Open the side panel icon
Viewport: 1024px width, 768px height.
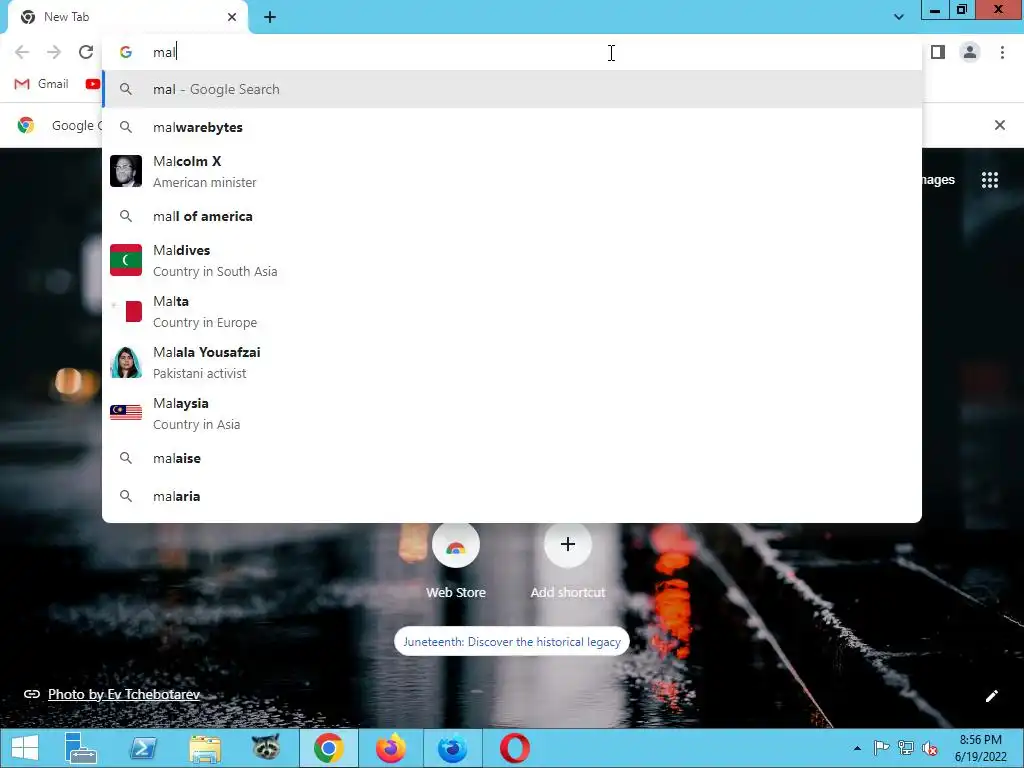[x=938, y=52]
